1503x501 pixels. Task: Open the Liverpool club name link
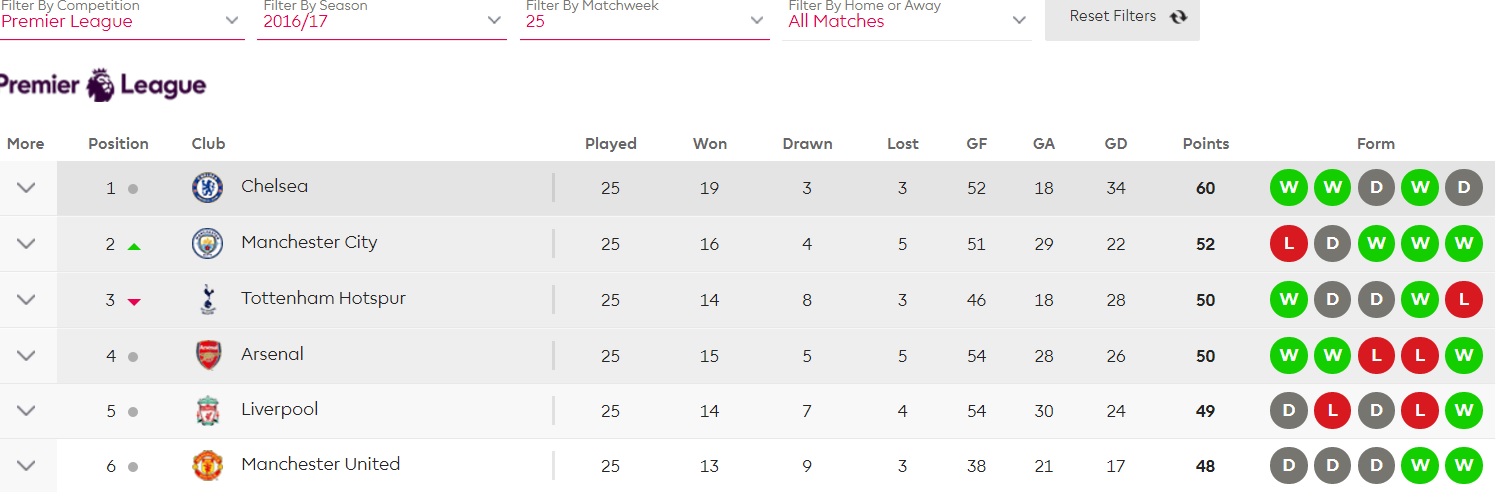279,410
